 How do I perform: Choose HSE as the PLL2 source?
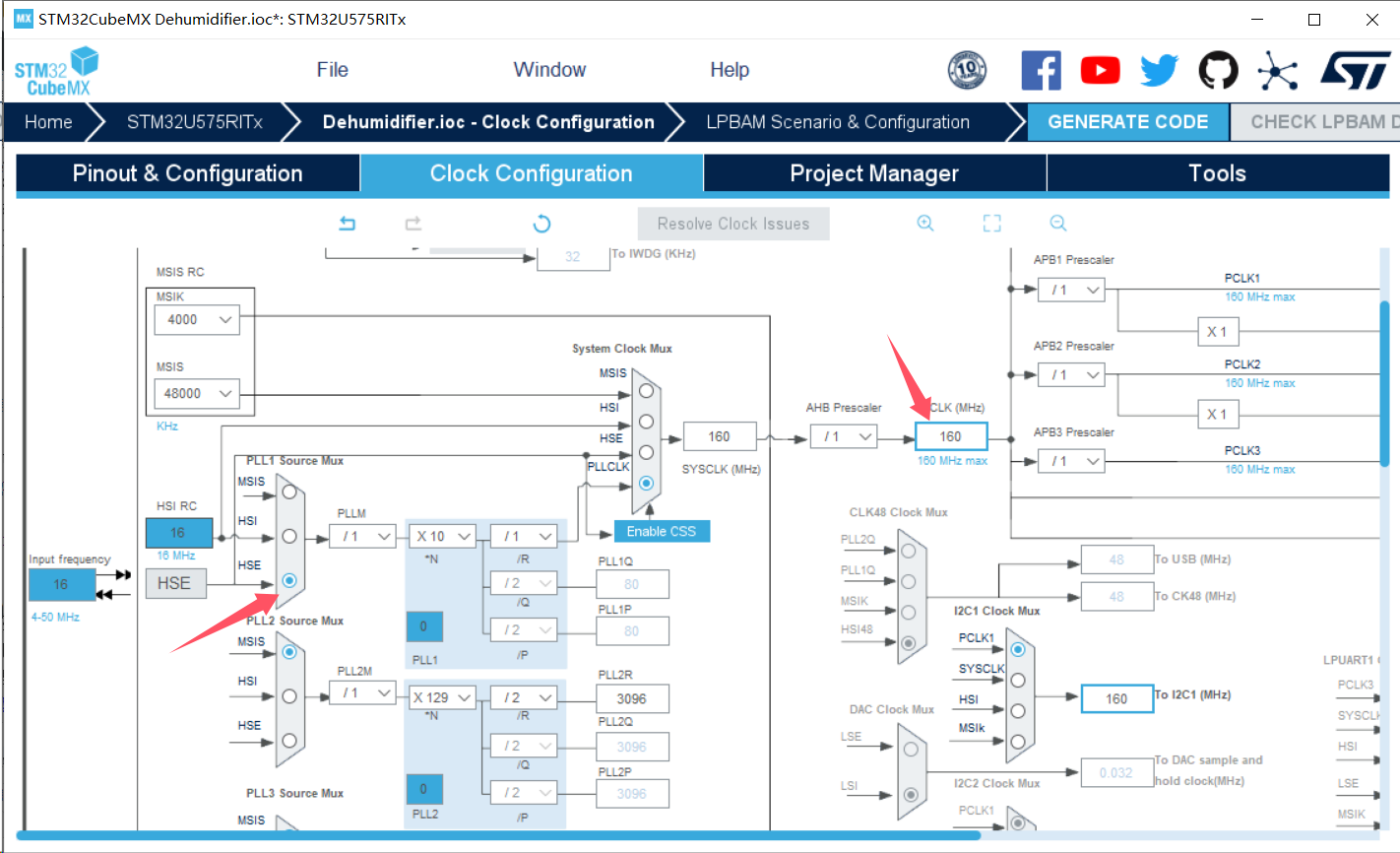[289, 741]
